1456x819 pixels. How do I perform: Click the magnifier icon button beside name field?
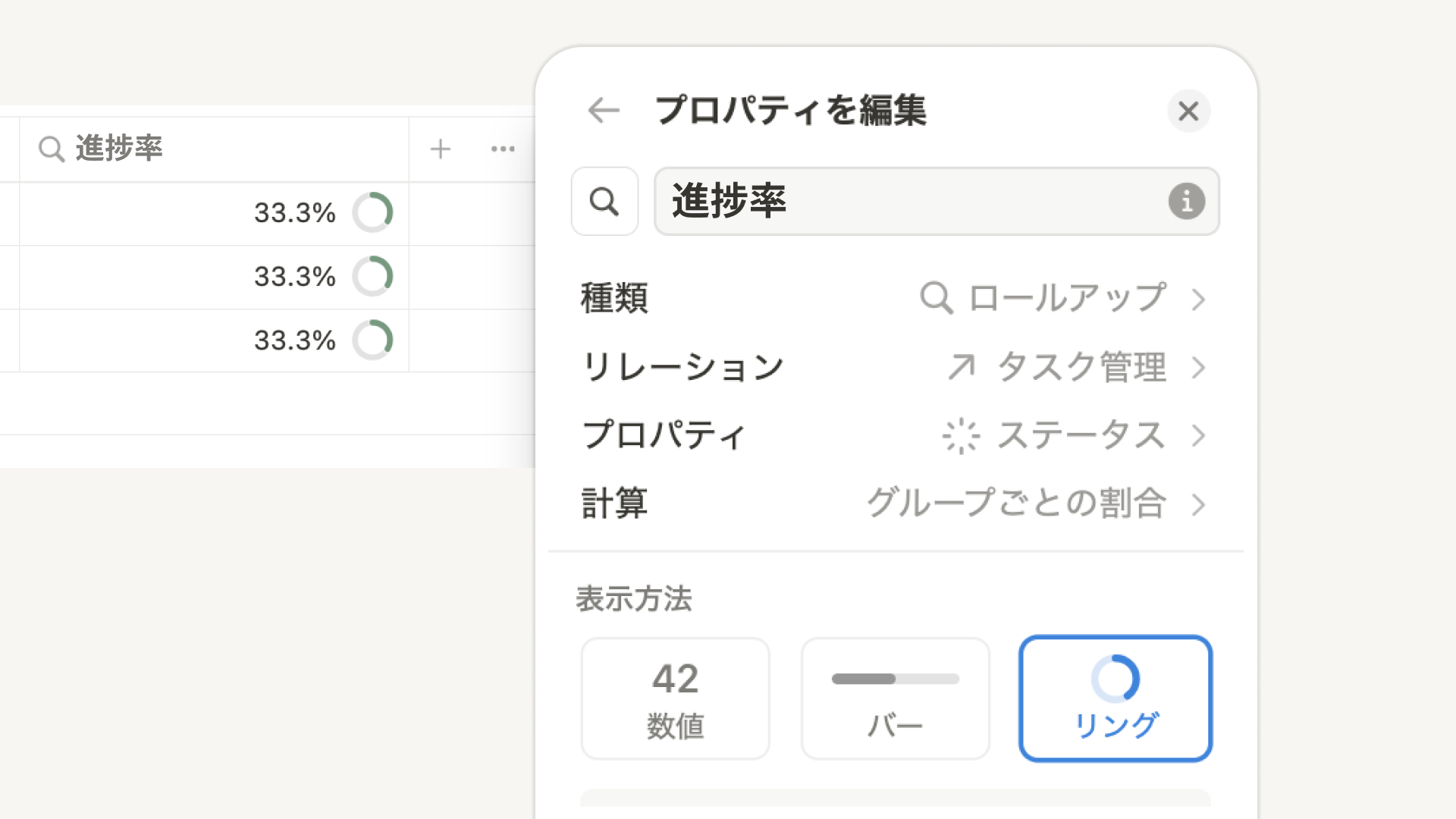click(604, 202)
